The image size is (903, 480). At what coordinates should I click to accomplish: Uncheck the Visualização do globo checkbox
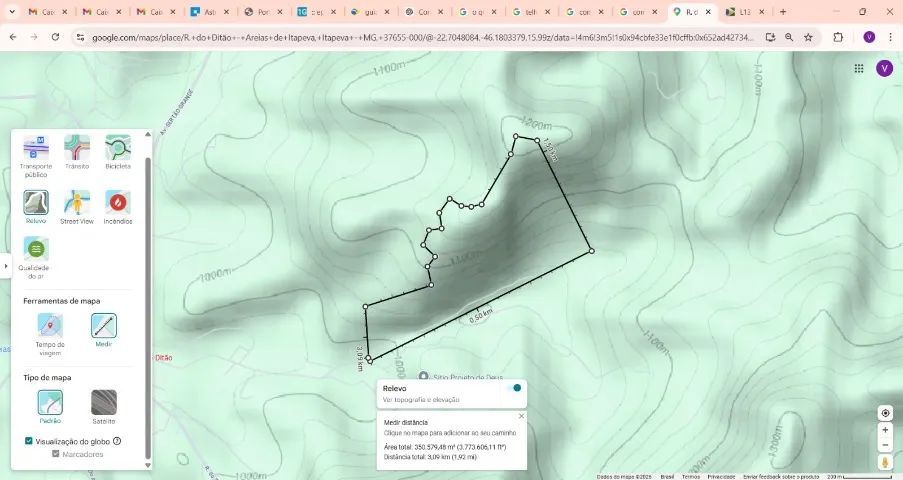point(29,441)
